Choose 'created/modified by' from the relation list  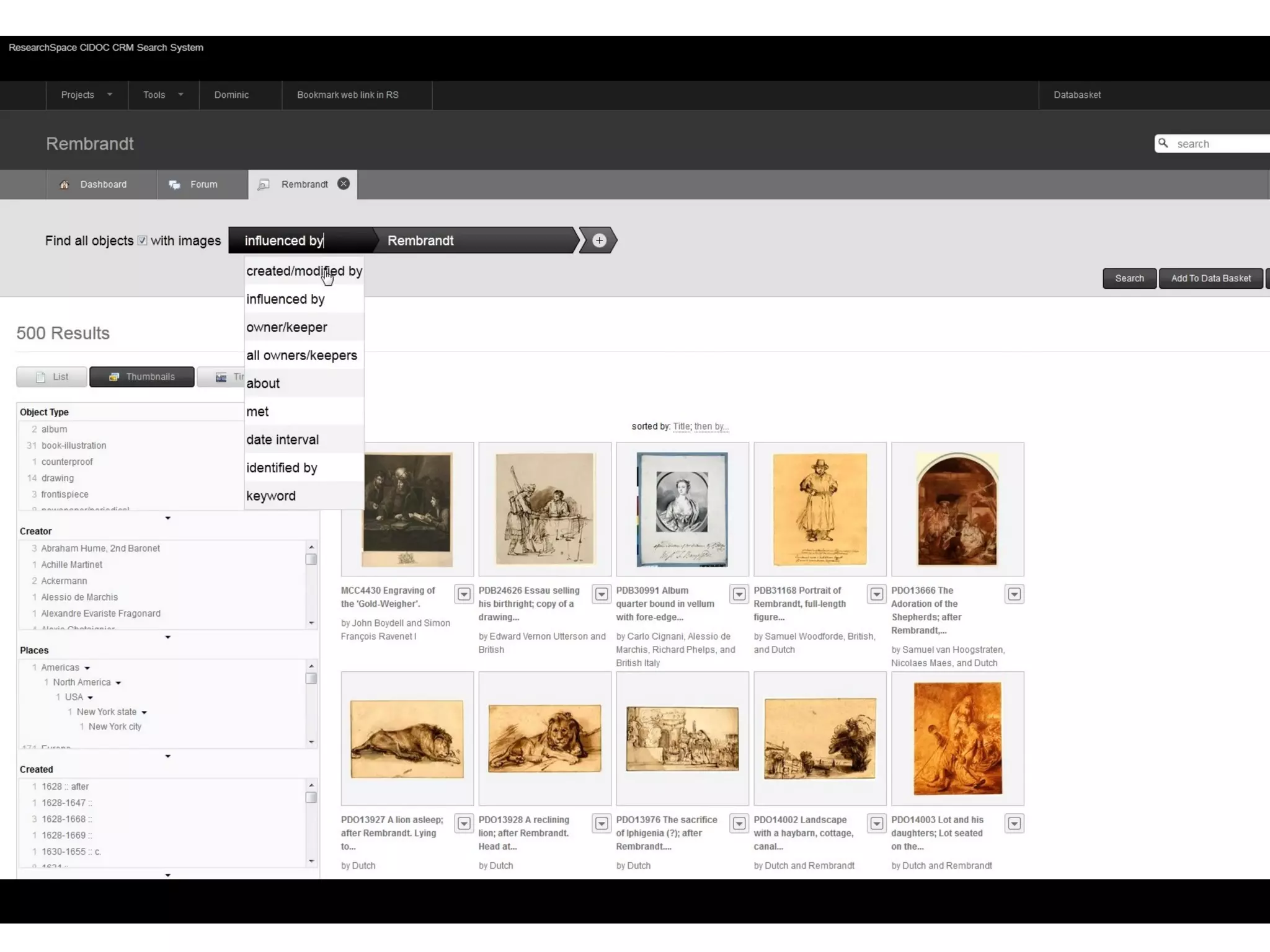pyautogui.click(x=304, y=271)
